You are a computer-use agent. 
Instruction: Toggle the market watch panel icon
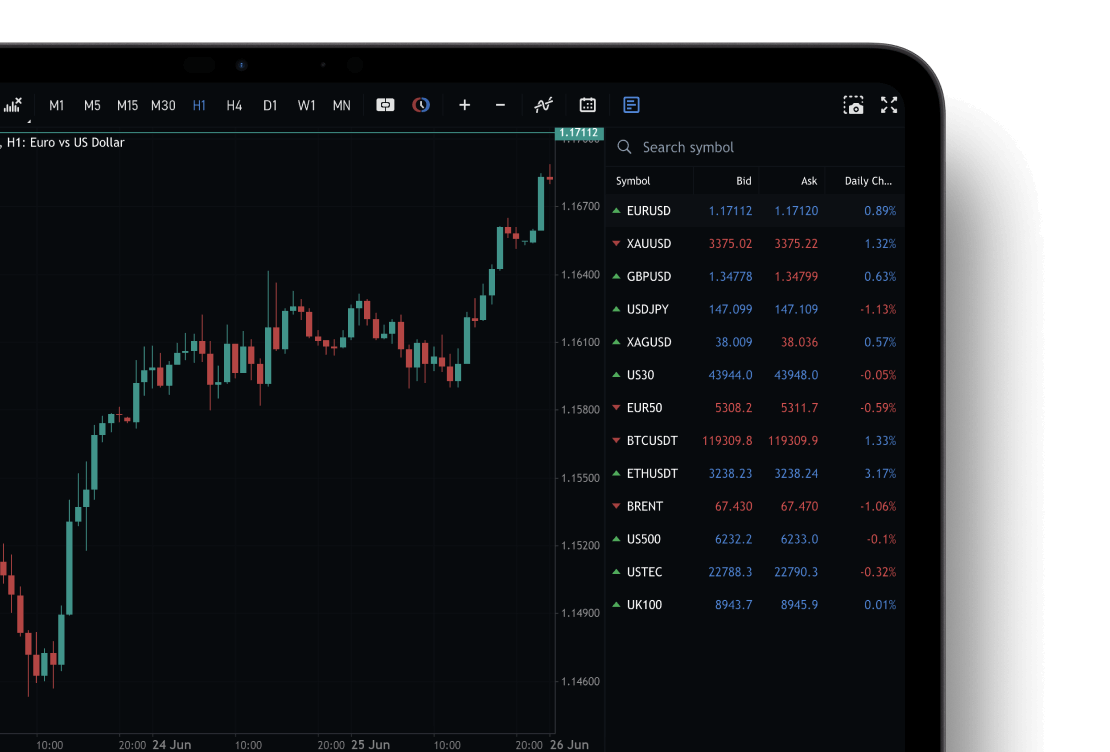point(631,105)
